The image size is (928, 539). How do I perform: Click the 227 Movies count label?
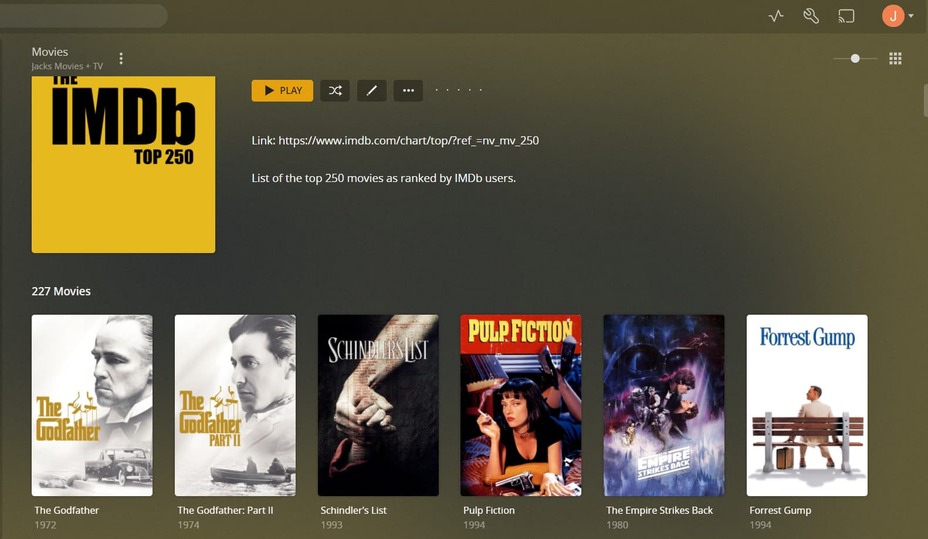(61, 291)
